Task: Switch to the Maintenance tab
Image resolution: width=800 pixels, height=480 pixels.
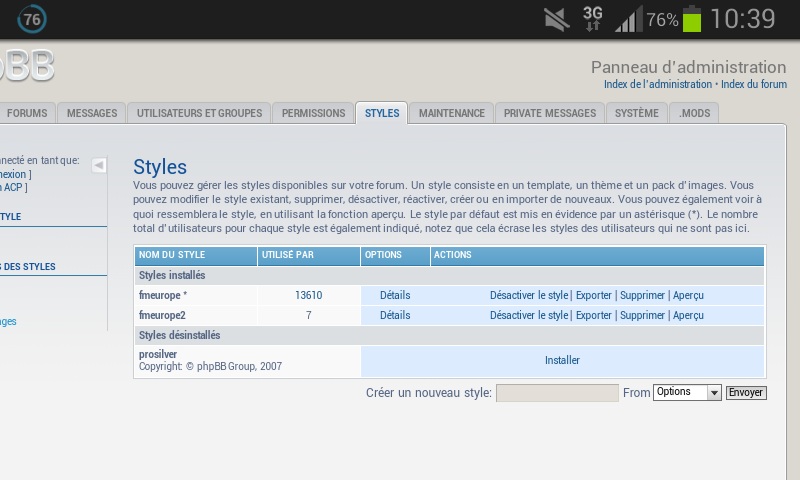Action: tap(451, 113)
